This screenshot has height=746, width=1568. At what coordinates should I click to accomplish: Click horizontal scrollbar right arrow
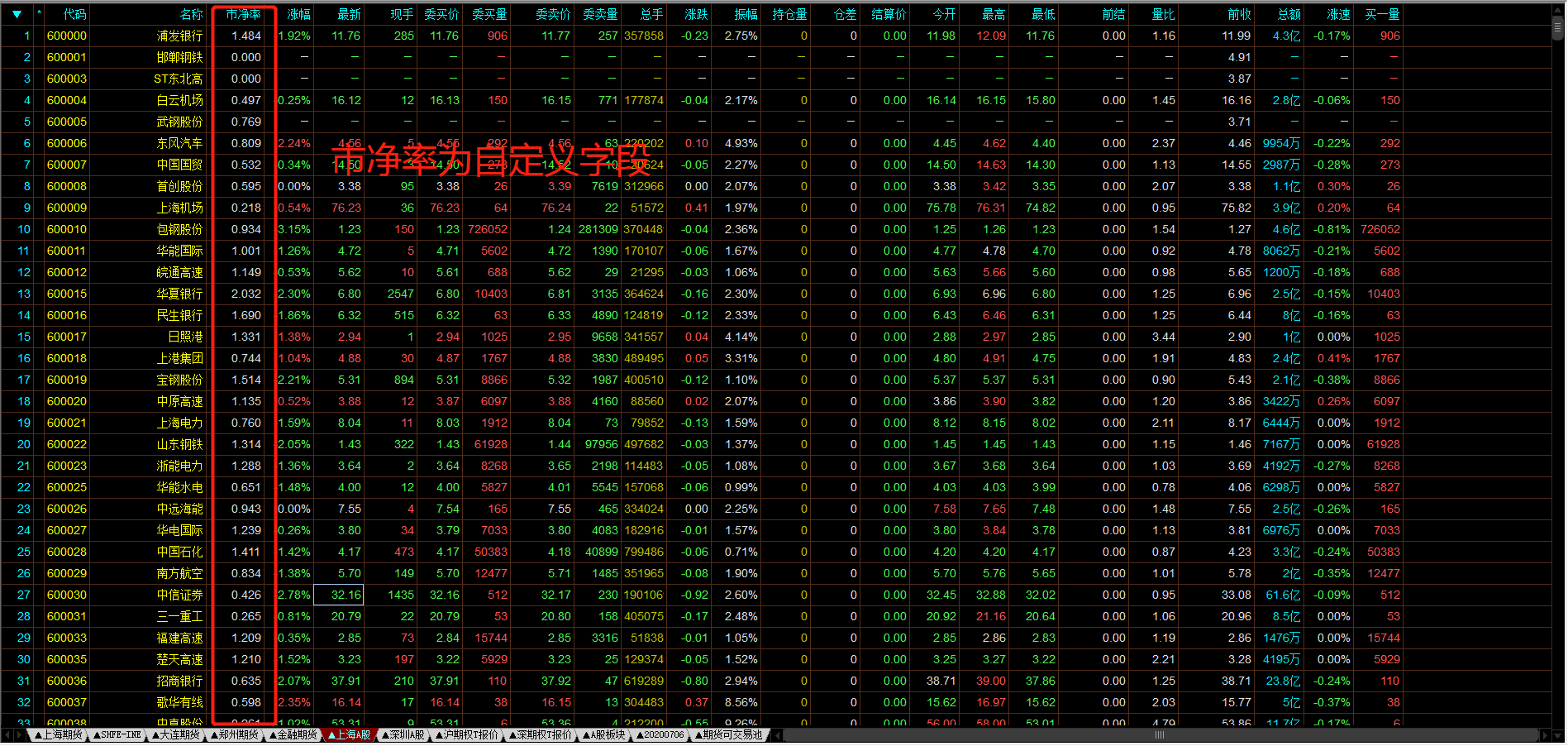[x=1544, y=734]
